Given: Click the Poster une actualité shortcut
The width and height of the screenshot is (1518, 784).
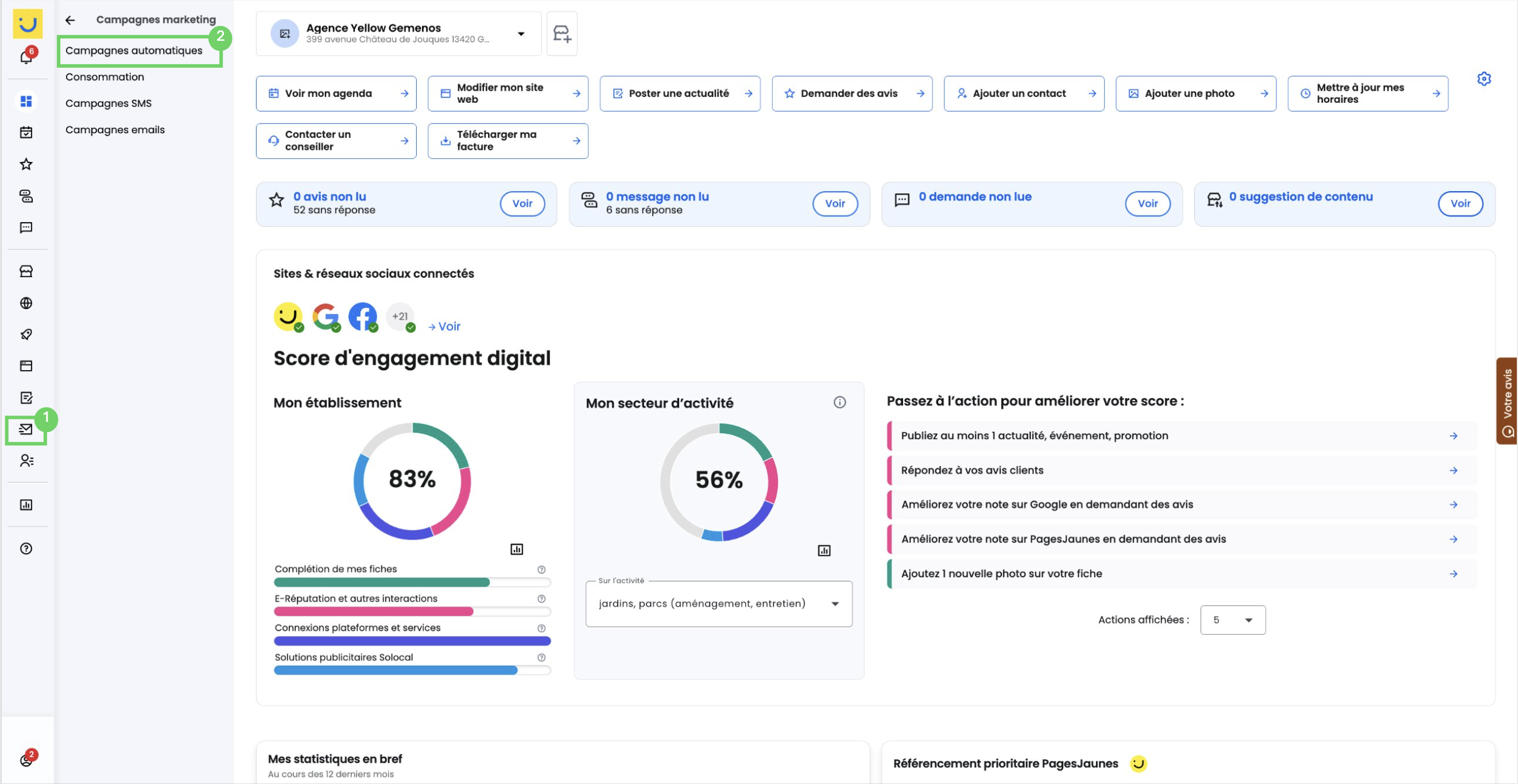Looking at the screenshot, I should click(680, 93).
